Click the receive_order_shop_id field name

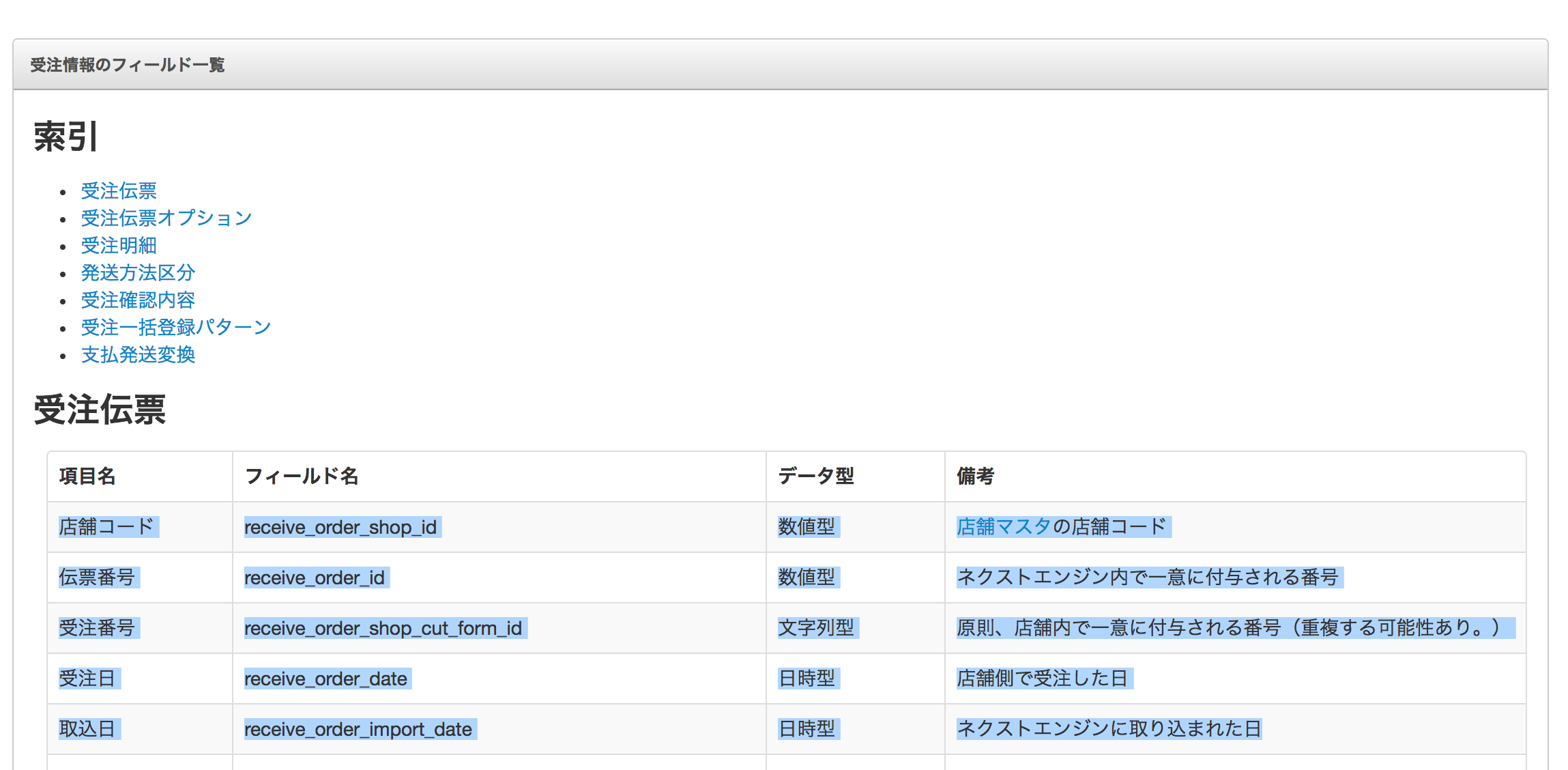(x=340, y=527)
